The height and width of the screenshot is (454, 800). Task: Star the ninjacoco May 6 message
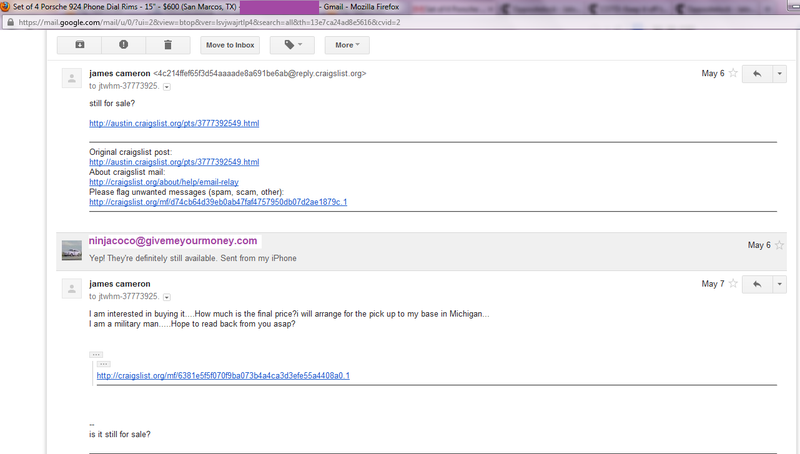(x=779, y=245)
